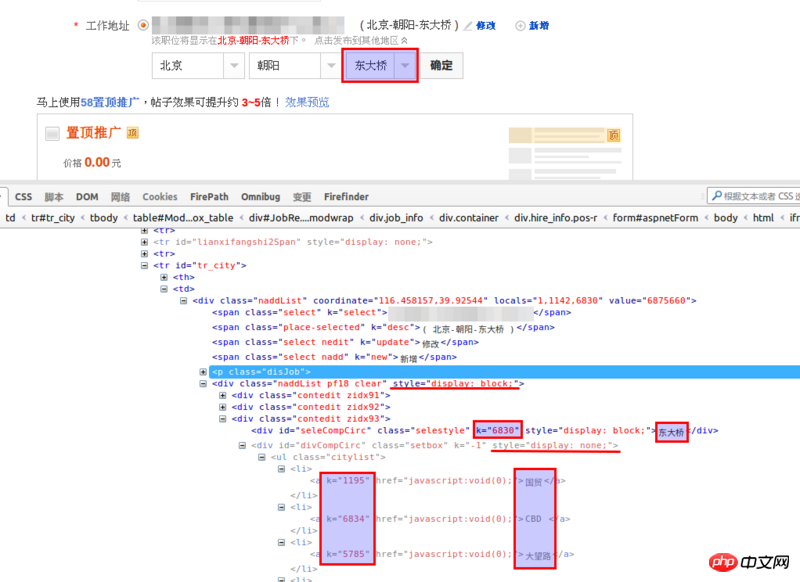Select the 工作地址 radio button
Viewport: 800px width, 582px height.
(143, 25)
